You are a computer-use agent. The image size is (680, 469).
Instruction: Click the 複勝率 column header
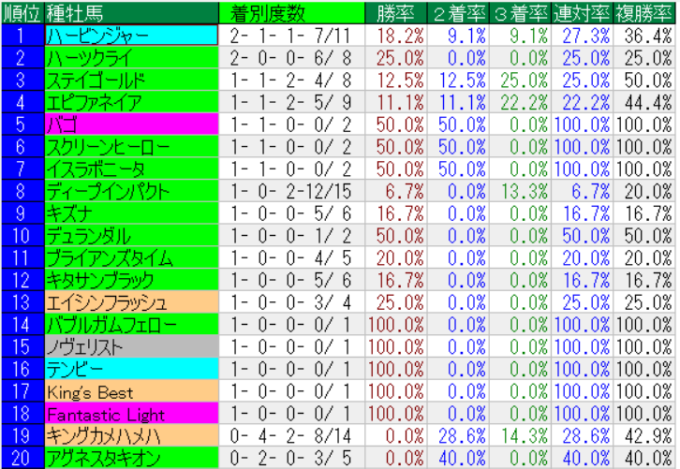642,13
